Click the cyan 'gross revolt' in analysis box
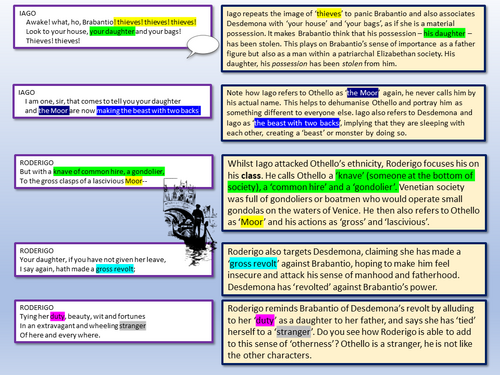Image resolution: width=500 pixels, height=375 pixels. [x=253, y=264]
